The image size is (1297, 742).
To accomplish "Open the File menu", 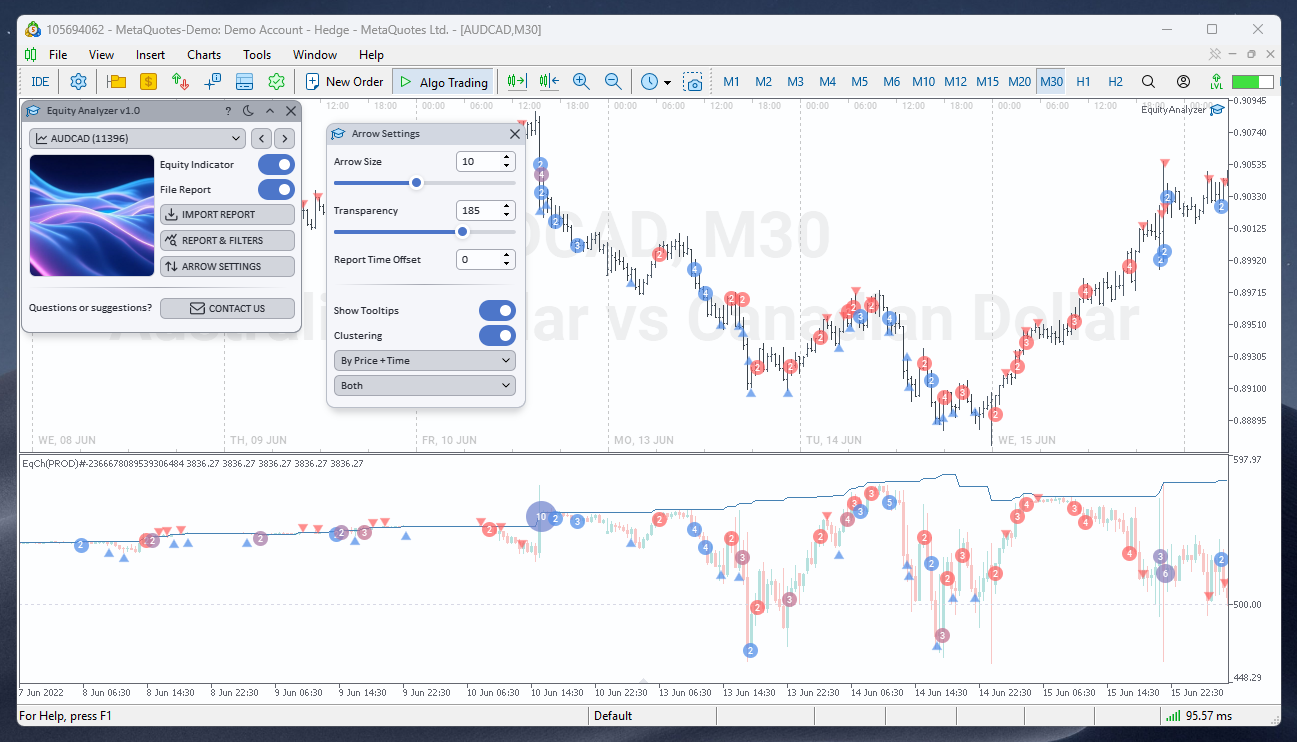I will pyautogui.click(x=58, y=55).
